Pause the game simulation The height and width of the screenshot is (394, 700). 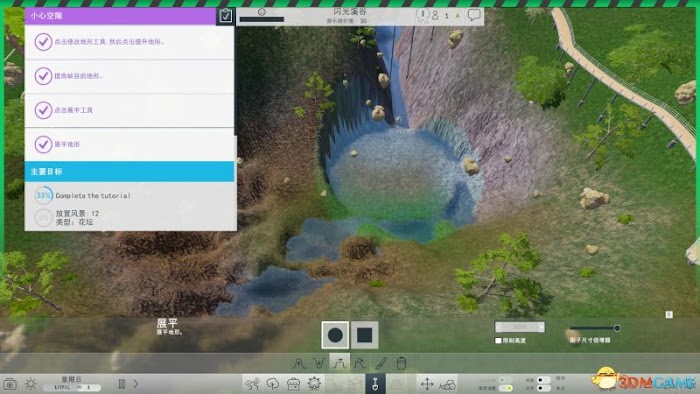tap(121, 383)
